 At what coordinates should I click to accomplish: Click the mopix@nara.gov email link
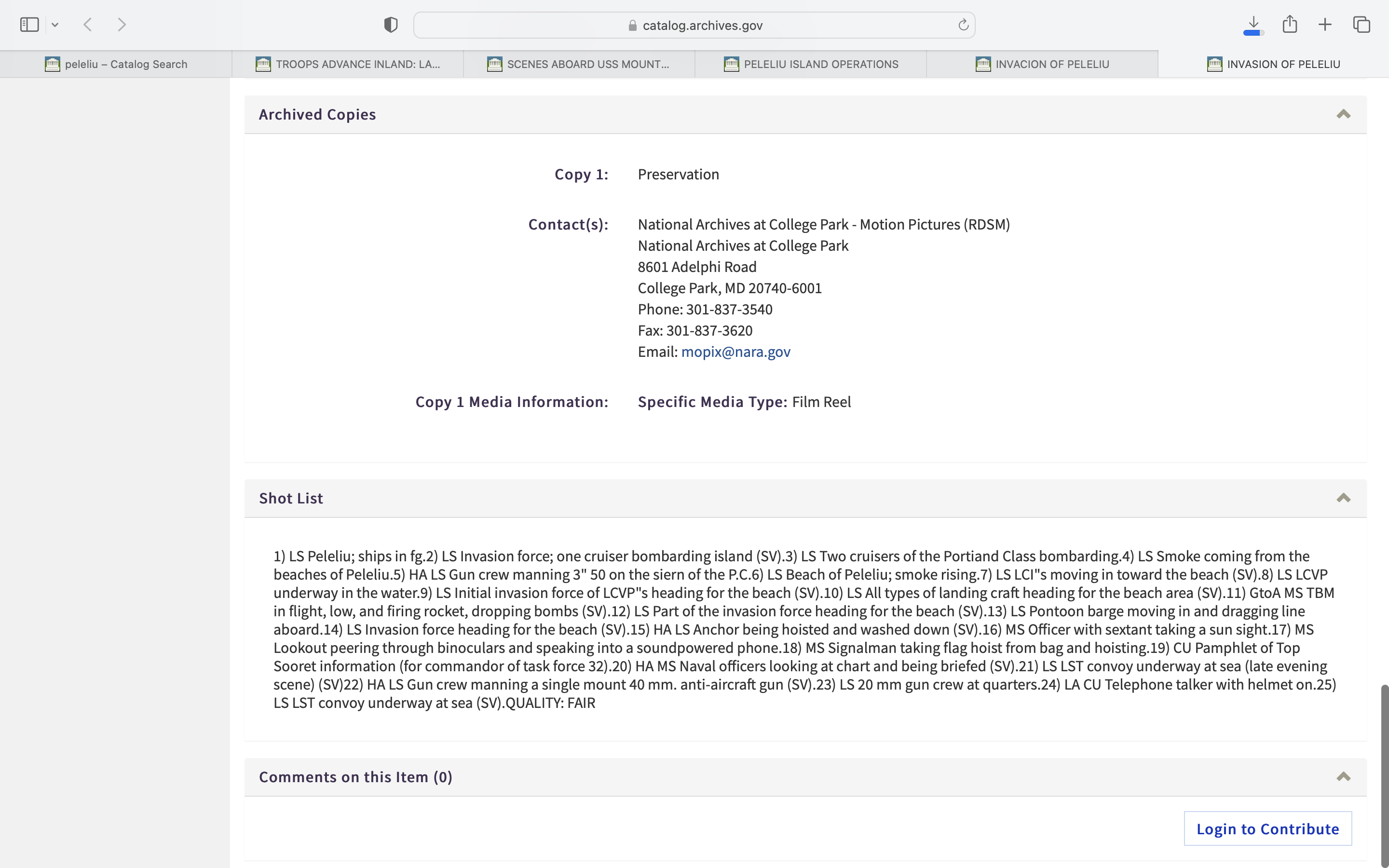click(735, 352)
